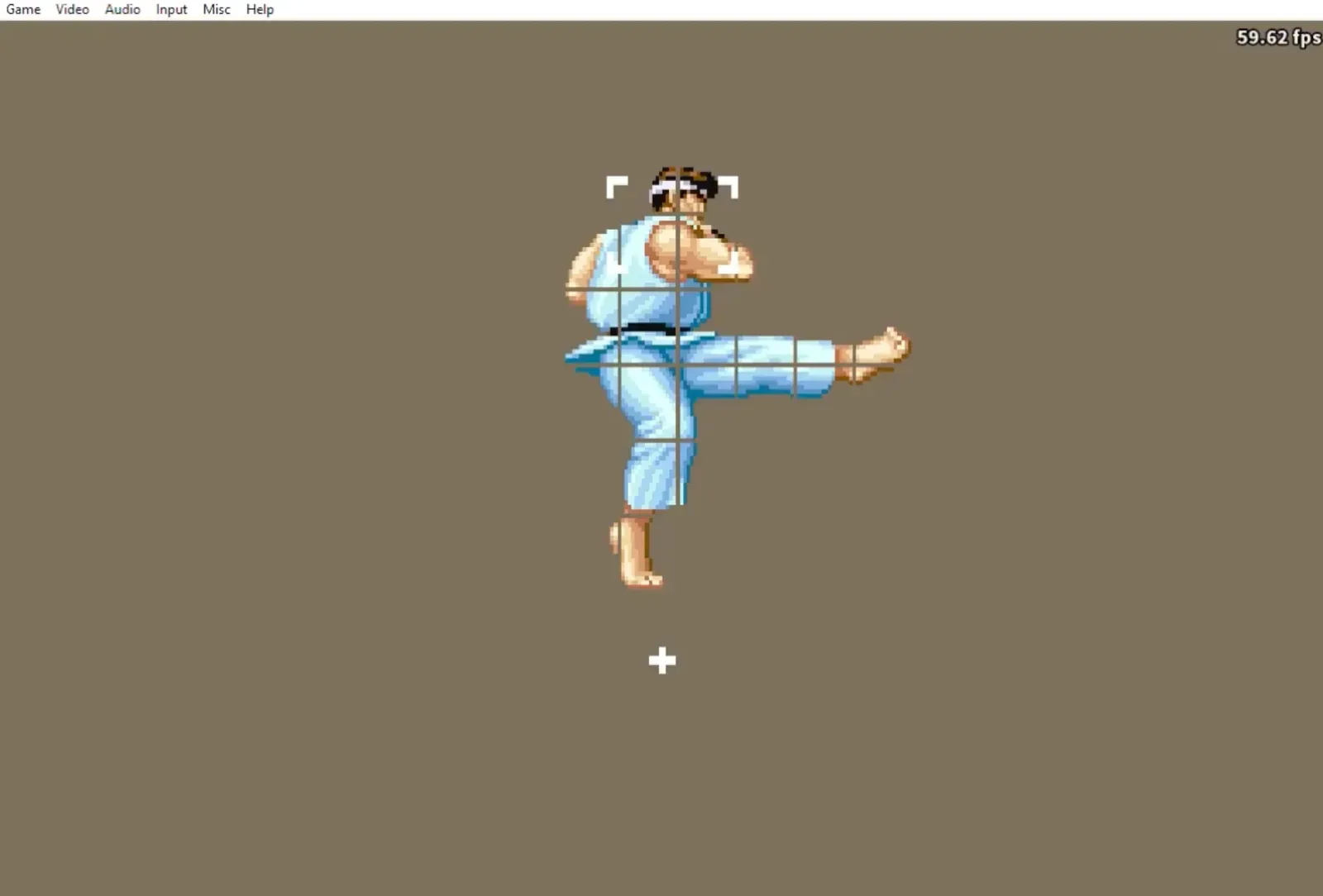Open the Game menu
This screenshot has width=1323, height=896.
coord(23,9)
